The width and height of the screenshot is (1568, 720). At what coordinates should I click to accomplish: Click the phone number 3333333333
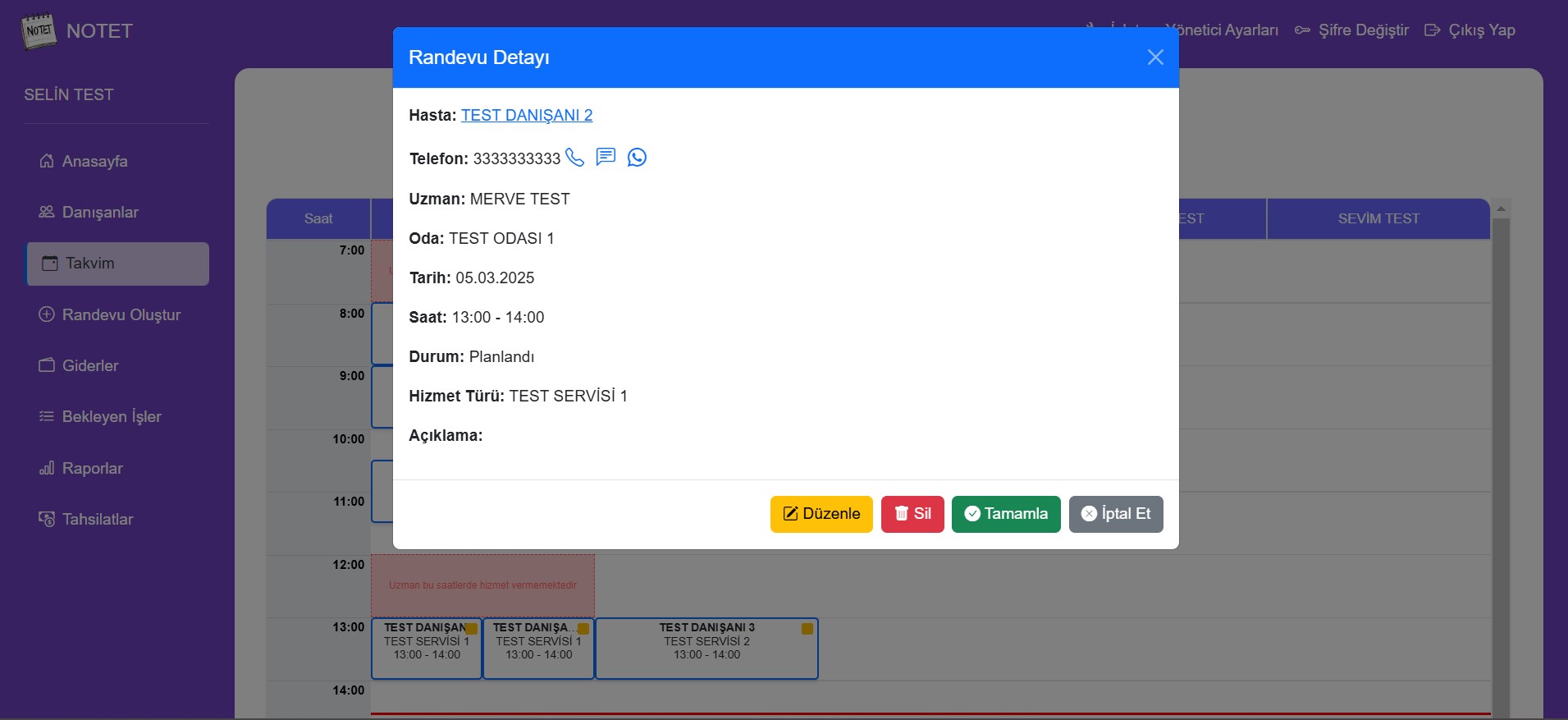[x=517, y=158]
